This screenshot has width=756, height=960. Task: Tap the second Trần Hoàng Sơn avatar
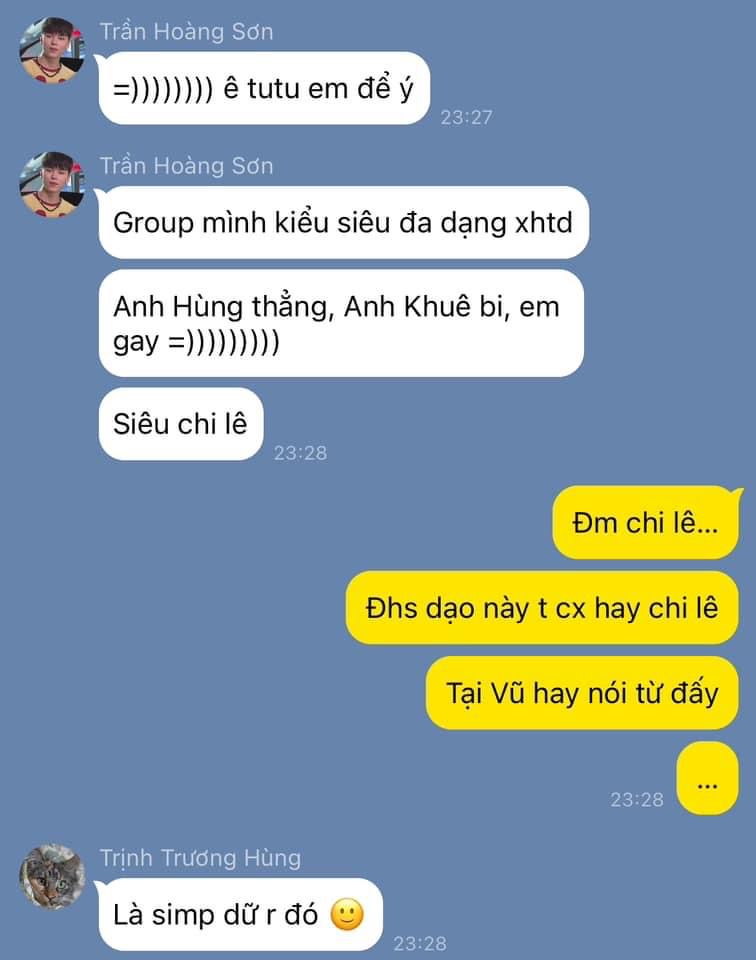tap(52, 185)
